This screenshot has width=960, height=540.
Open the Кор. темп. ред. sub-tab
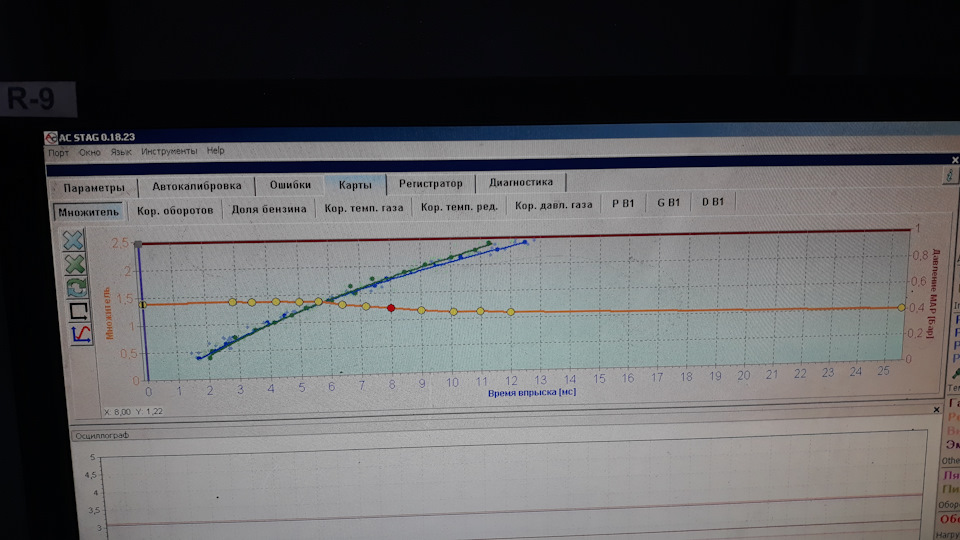pos(459,206)
